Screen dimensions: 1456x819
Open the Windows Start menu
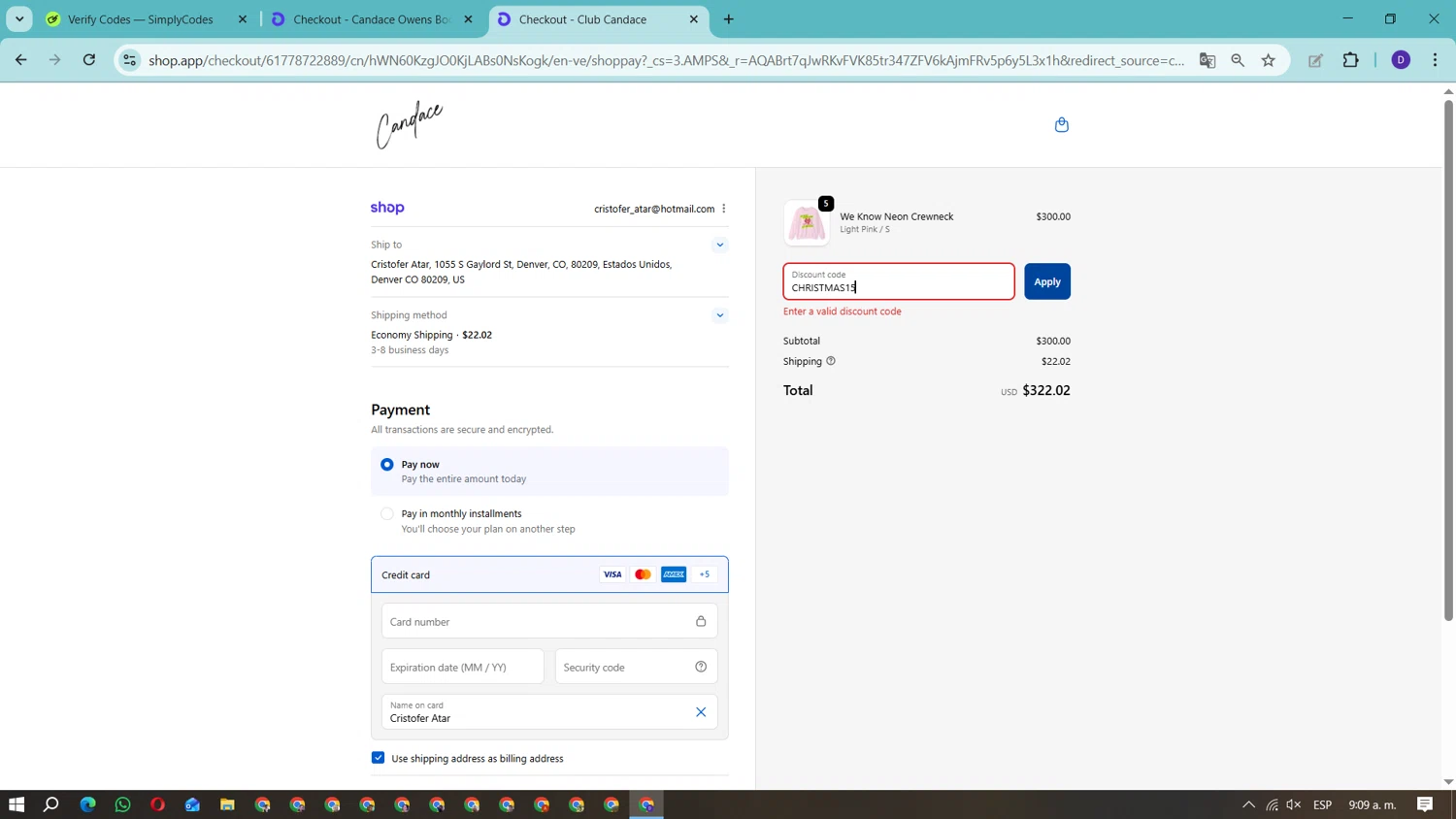(17, 804)
